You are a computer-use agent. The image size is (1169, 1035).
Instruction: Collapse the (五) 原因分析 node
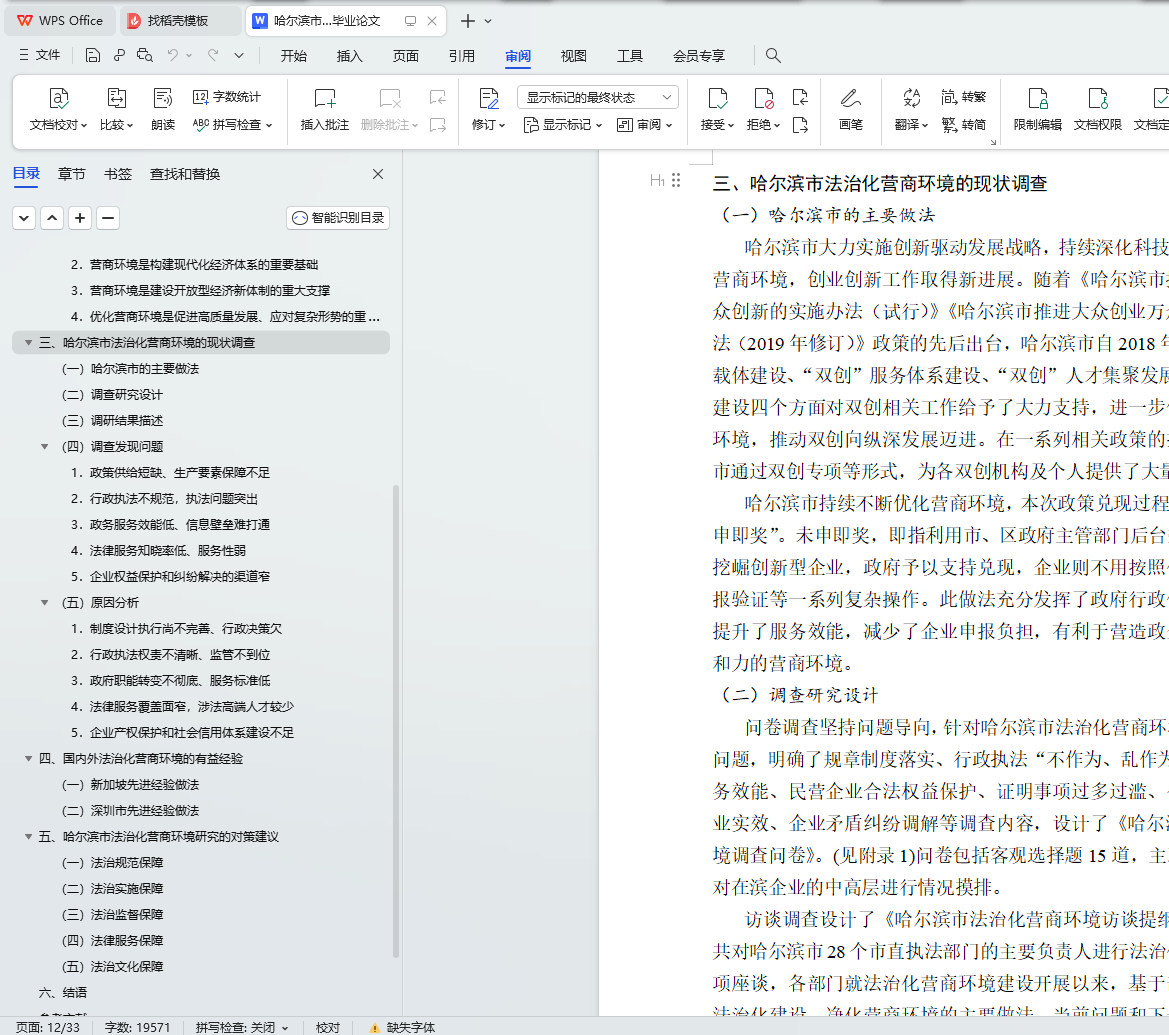pos(45,603)
